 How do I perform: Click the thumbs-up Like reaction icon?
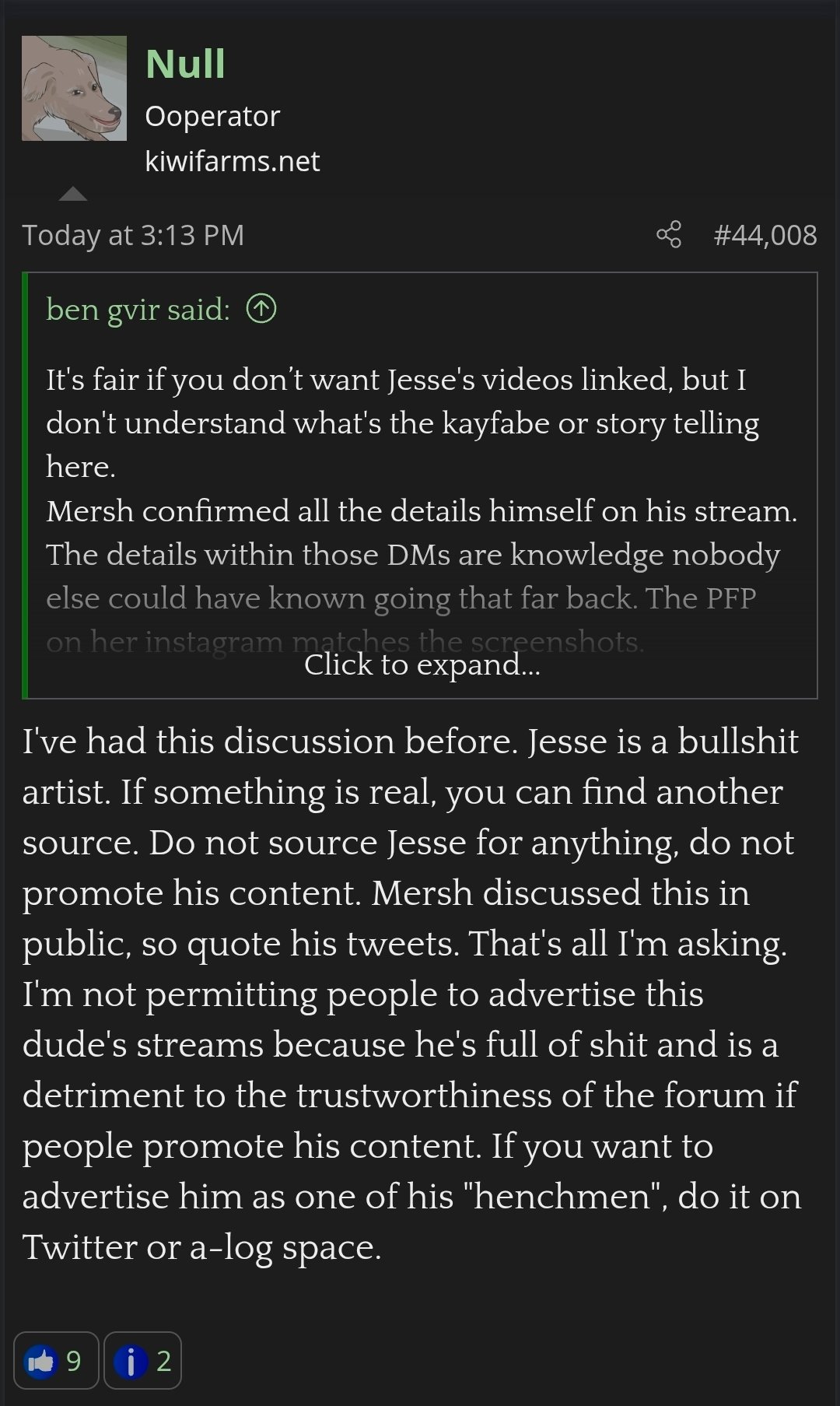(x=41, y=1361)
